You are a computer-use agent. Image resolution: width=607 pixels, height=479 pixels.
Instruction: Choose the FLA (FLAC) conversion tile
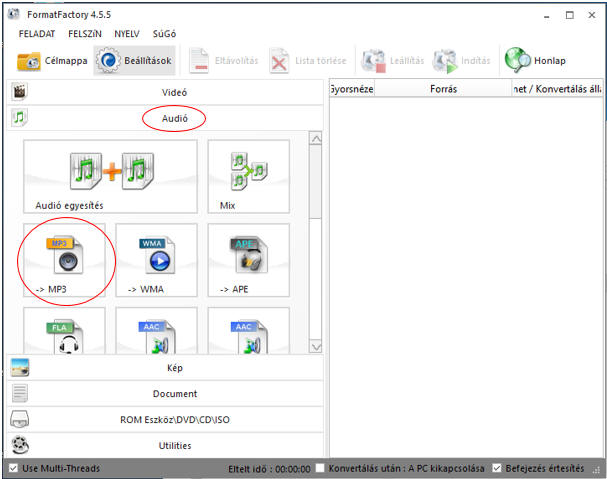tap(64, 331)
